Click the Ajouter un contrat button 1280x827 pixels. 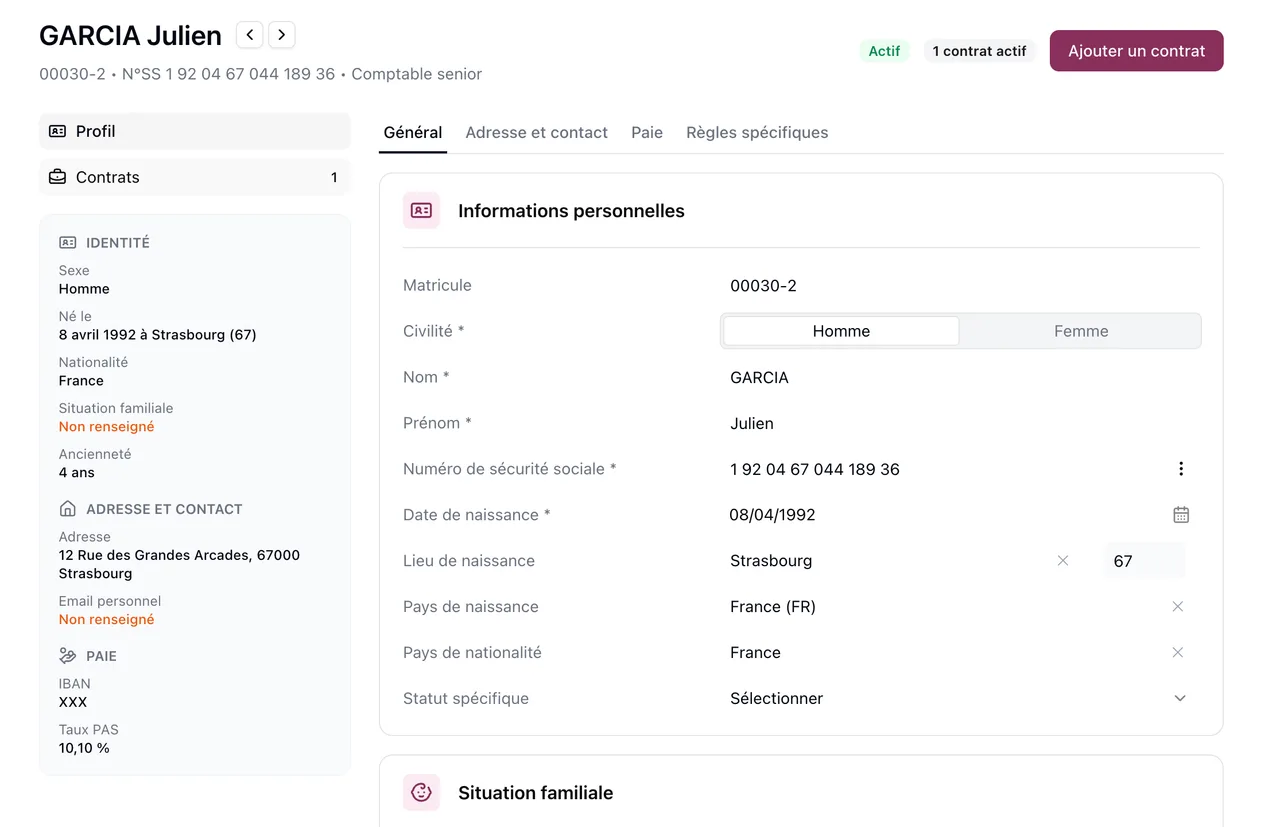point(1137,51)
